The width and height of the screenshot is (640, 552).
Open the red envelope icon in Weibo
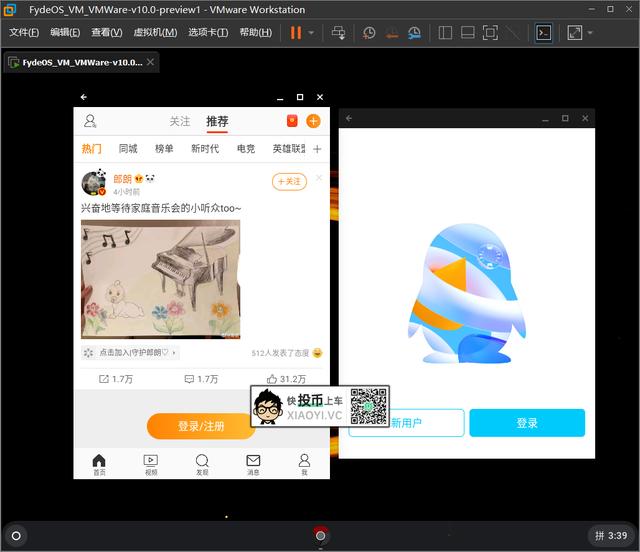[292, 121]
